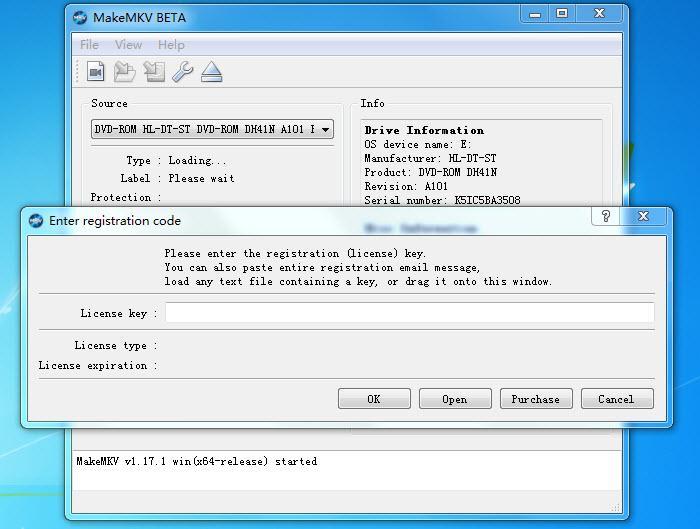Screen dimensions: 700x529
Task: Click the Purchase button
Action: (x=536, y=399)
